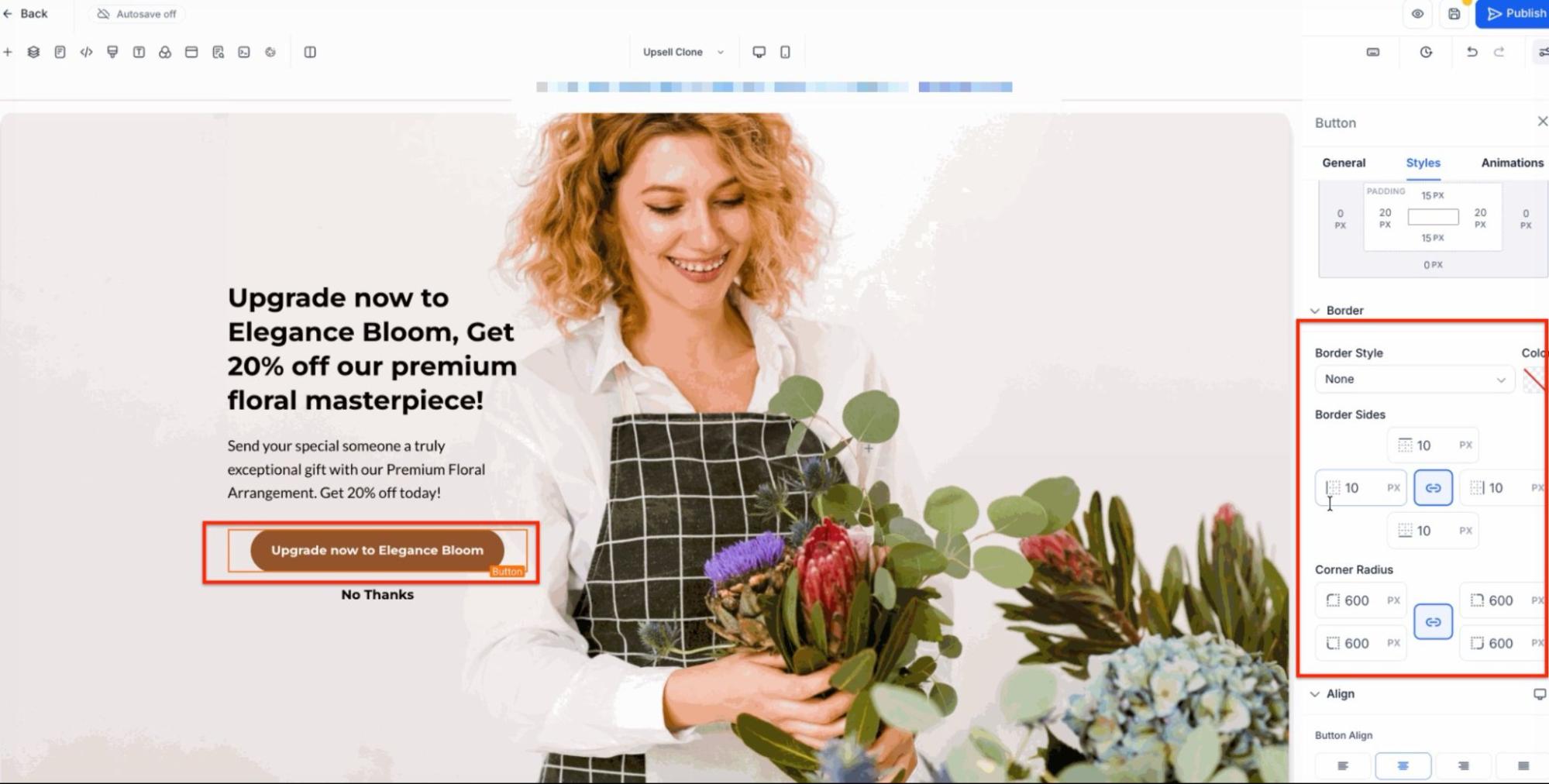Viewport: 1549px width, 784px height.
Task: Toggle the border sides link button
Action: [x=1433, y=488]
